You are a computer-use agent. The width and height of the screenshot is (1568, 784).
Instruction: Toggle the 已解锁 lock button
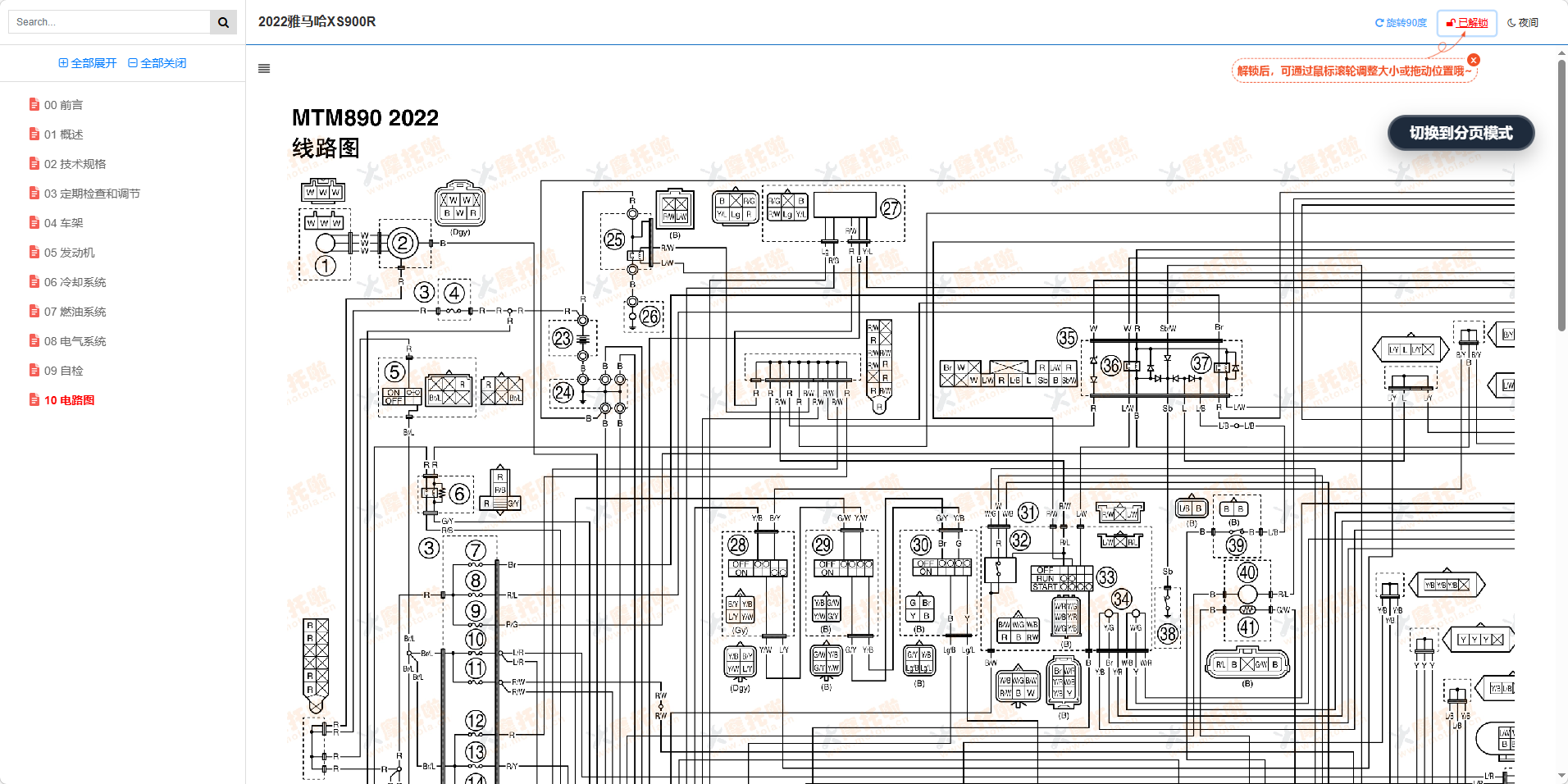[x=1466, y=23]
